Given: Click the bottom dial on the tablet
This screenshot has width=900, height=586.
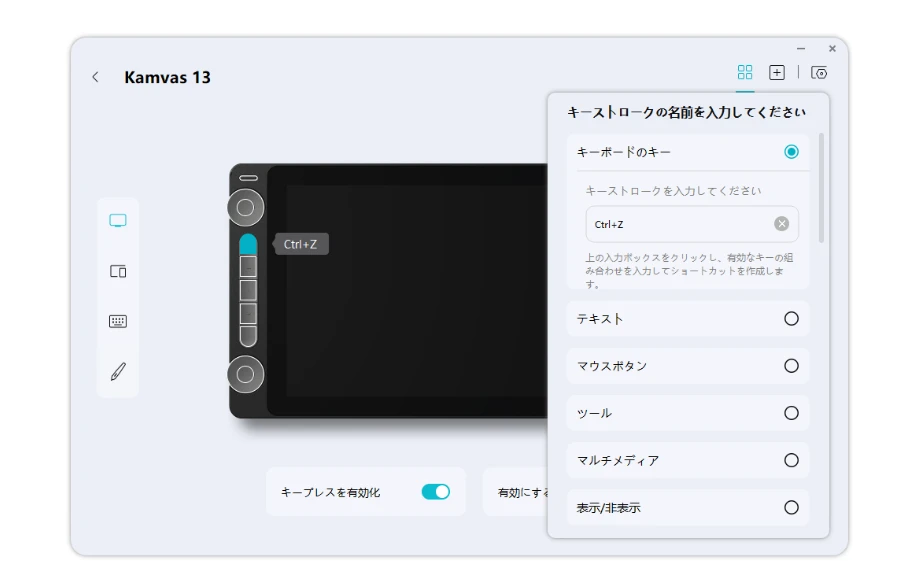Looking at the screenshot, I should pos(245,374).
